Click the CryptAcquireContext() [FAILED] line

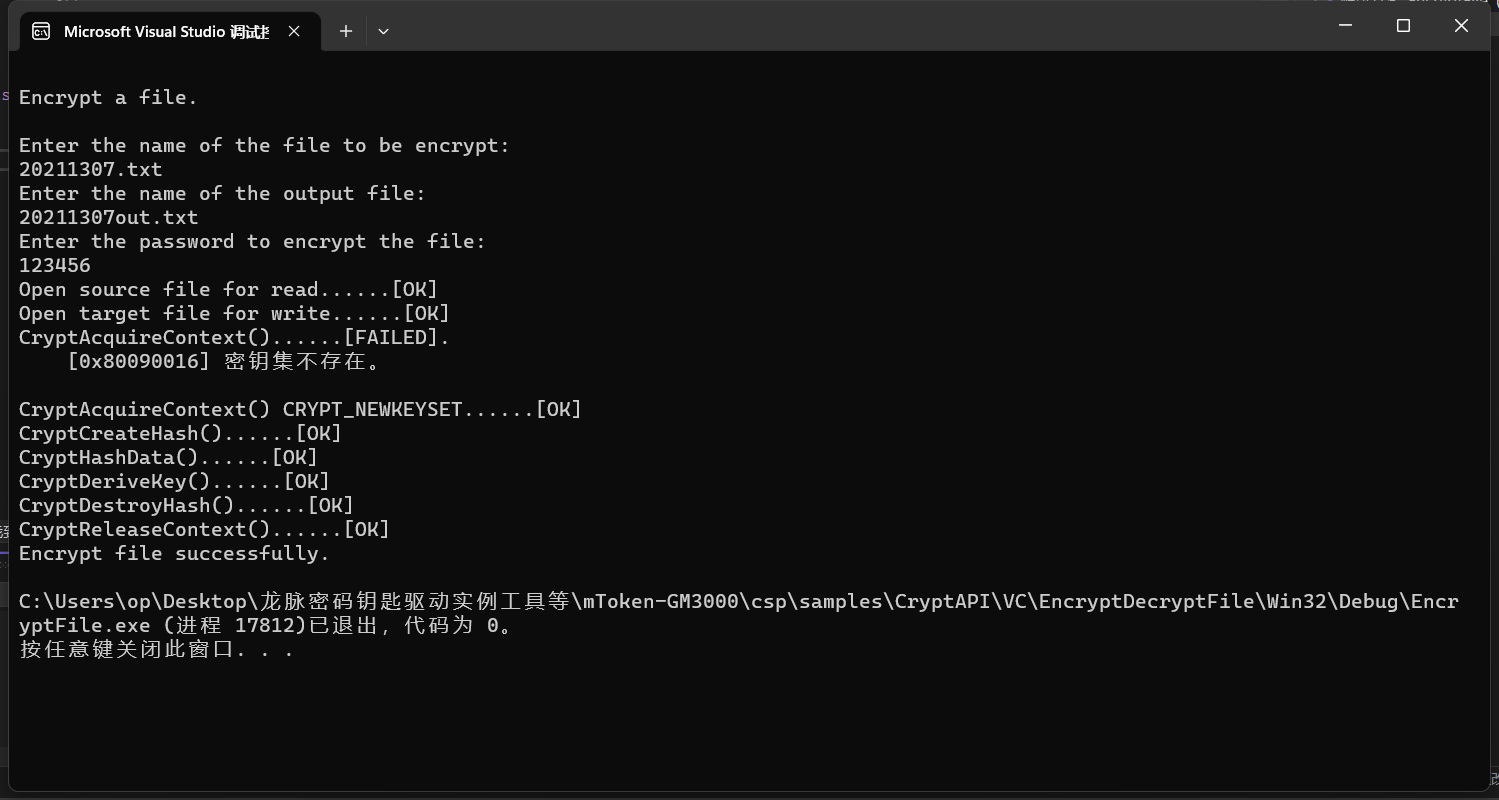[234, 337]
